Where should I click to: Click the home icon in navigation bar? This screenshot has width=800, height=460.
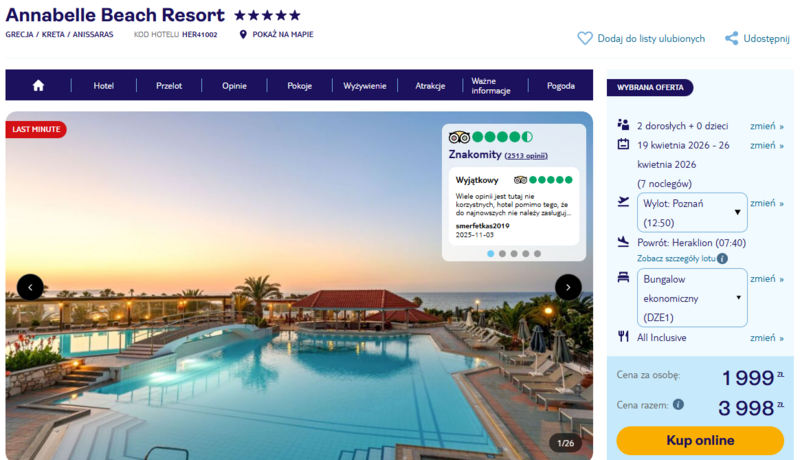38,86
